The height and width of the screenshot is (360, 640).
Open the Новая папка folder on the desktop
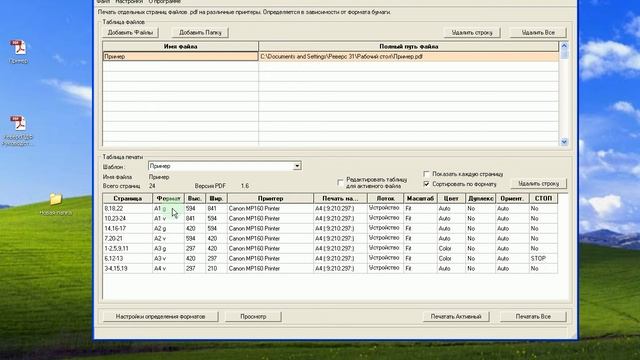56,204
